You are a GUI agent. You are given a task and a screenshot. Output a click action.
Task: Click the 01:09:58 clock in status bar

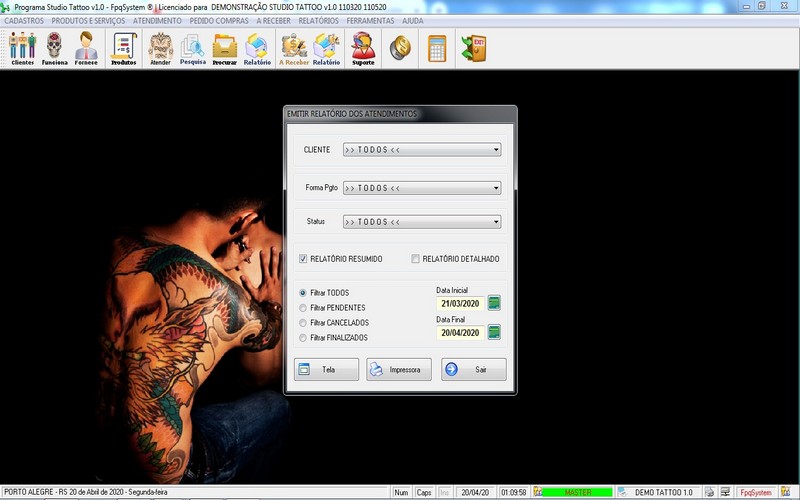(x=514, y=492)
